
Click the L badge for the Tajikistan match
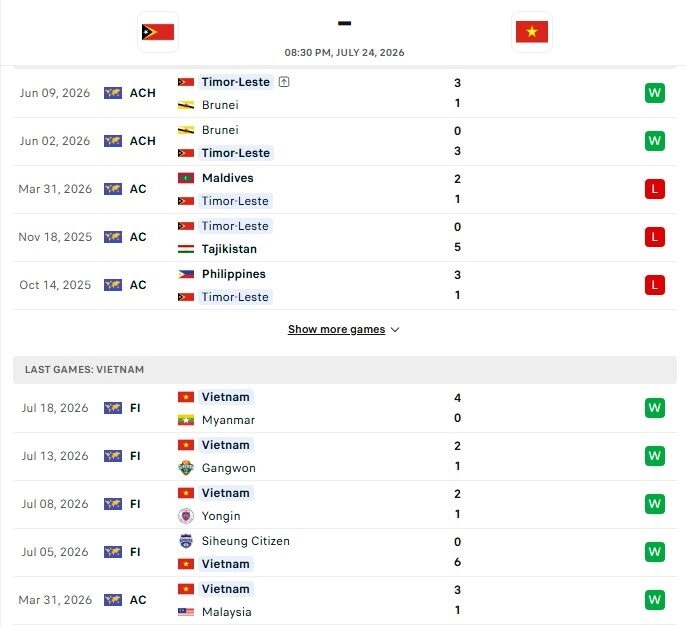(654, 237)
